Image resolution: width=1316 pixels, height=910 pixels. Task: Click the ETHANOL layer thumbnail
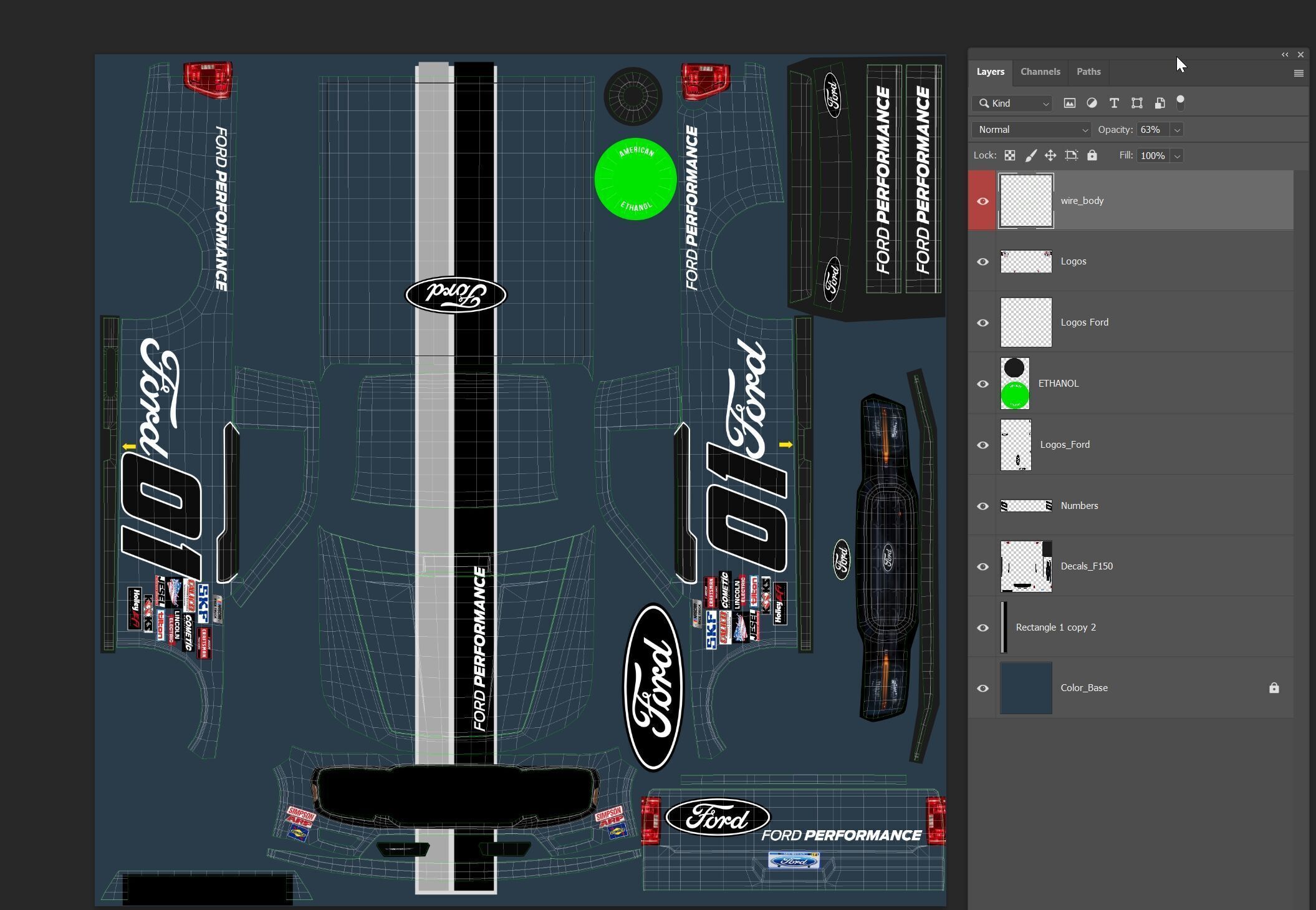(x=1015, y=384)
